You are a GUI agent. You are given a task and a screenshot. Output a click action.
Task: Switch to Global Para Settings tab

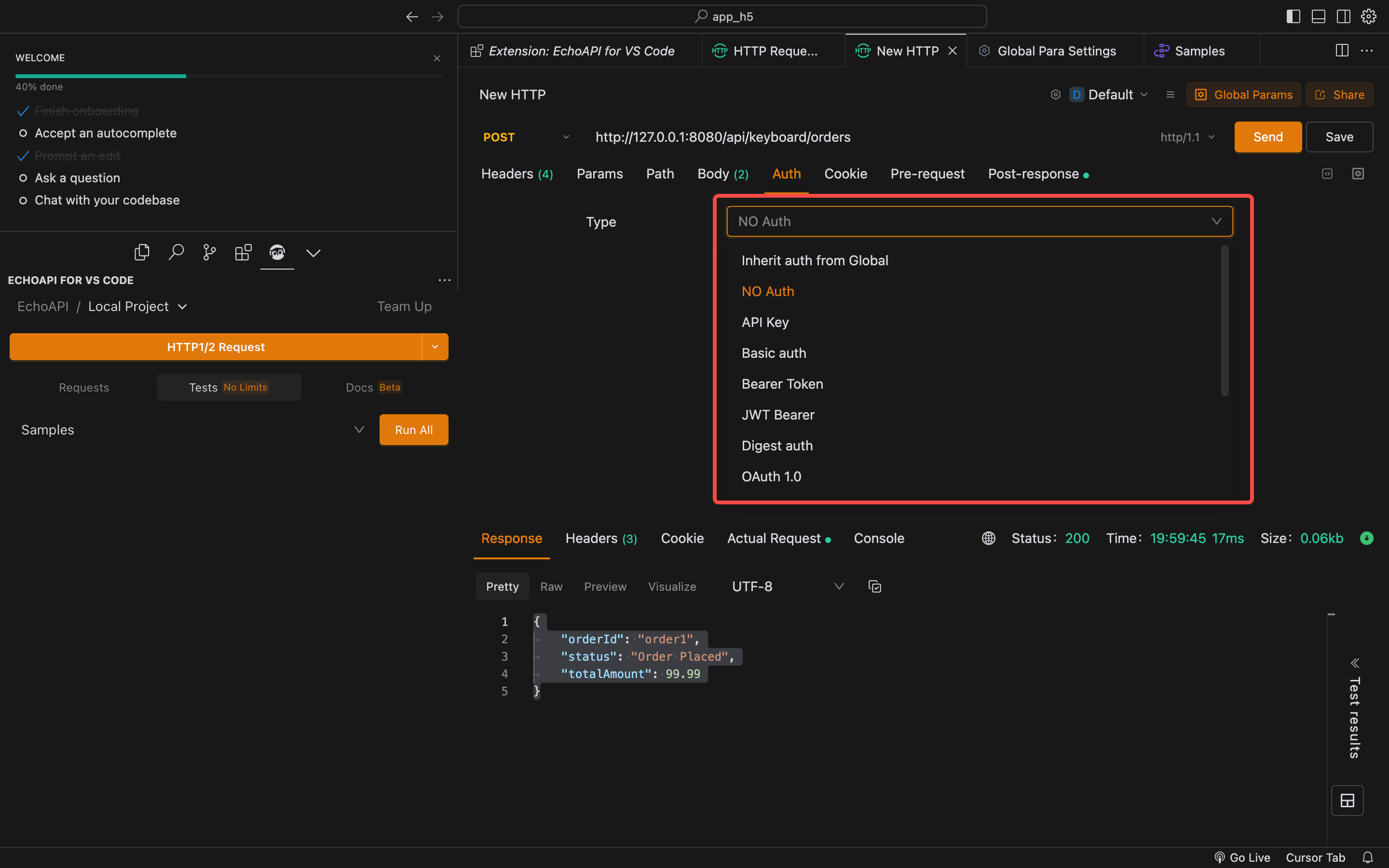point(1055,51)
